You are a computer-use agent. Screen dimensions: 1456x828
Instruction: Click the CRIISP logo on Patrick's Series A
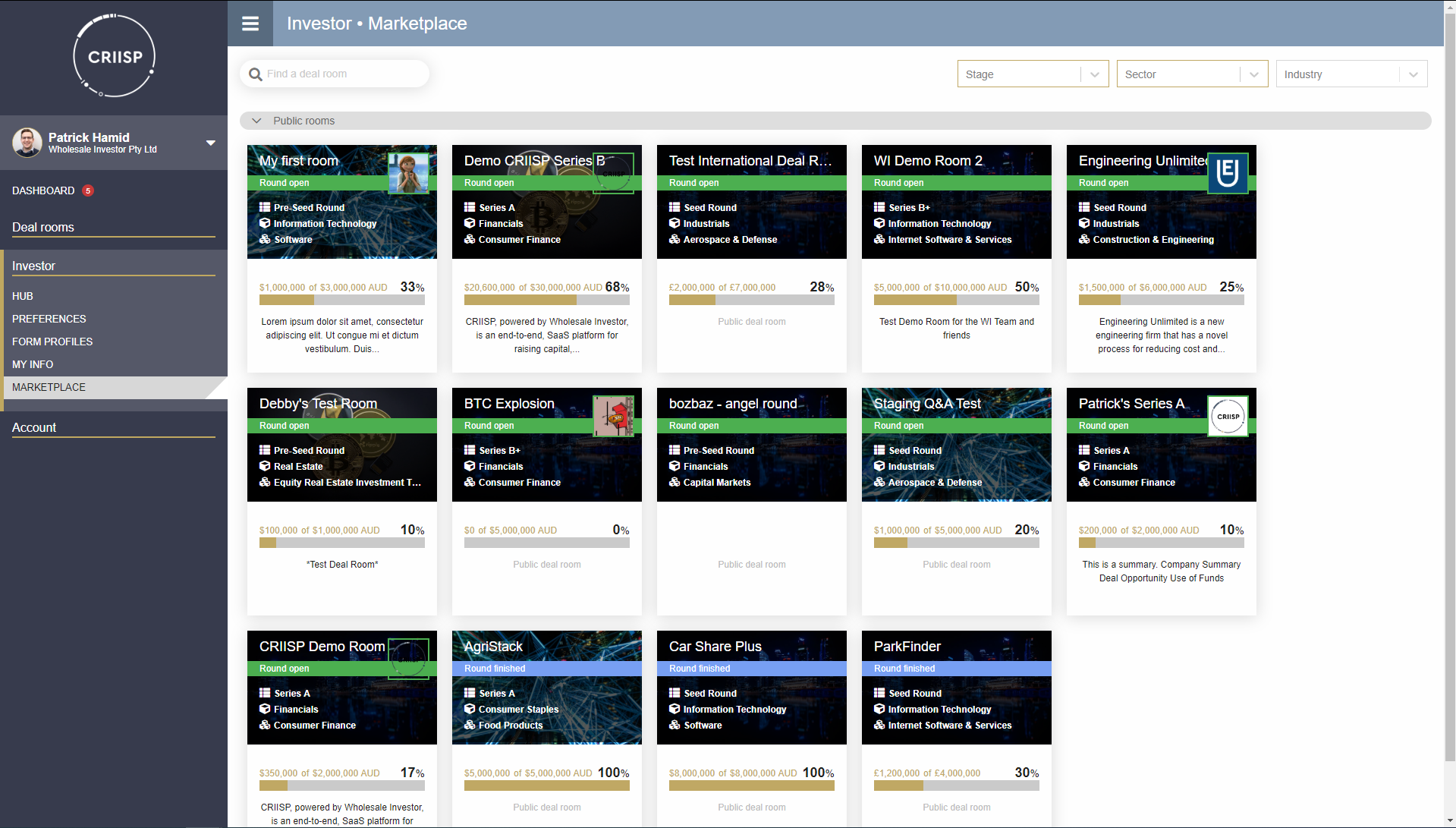tap(1228, 416)
